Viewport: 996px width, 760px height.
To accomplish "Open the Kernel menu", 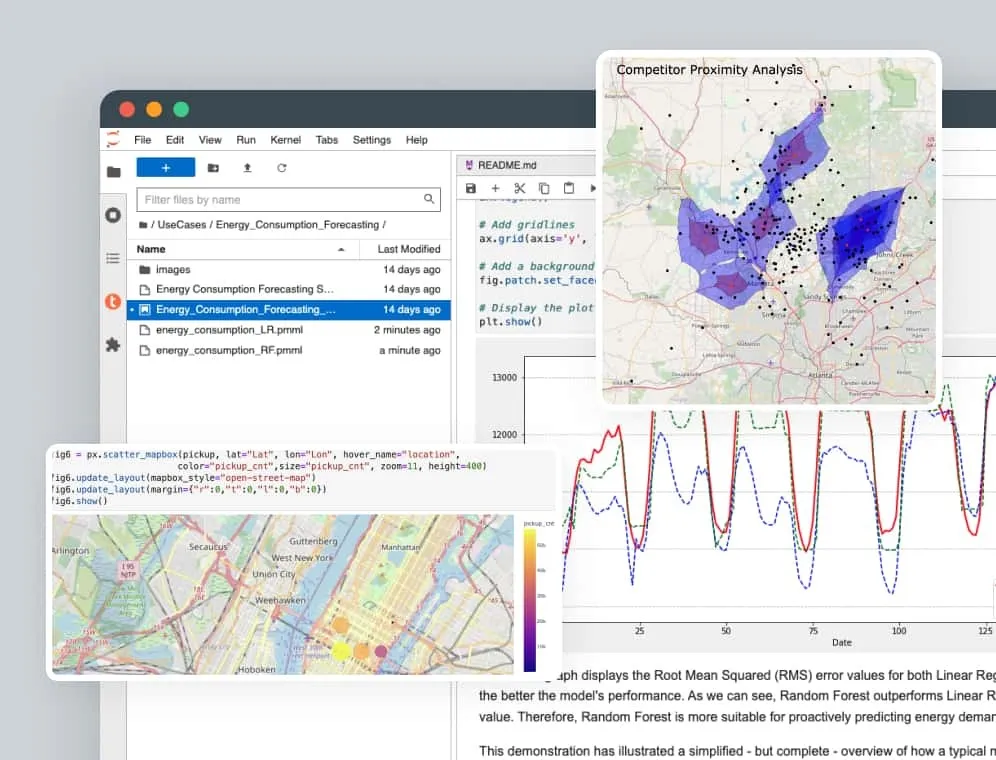I will click(285, 140).
